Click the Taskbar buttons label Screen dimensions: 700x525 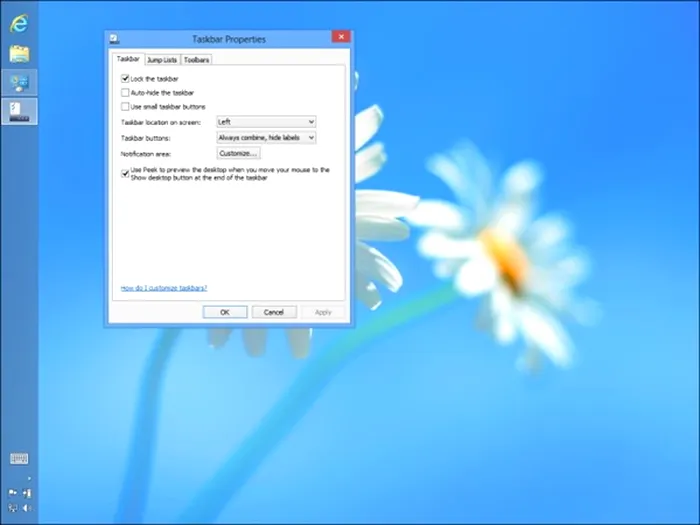pos(146,138)
